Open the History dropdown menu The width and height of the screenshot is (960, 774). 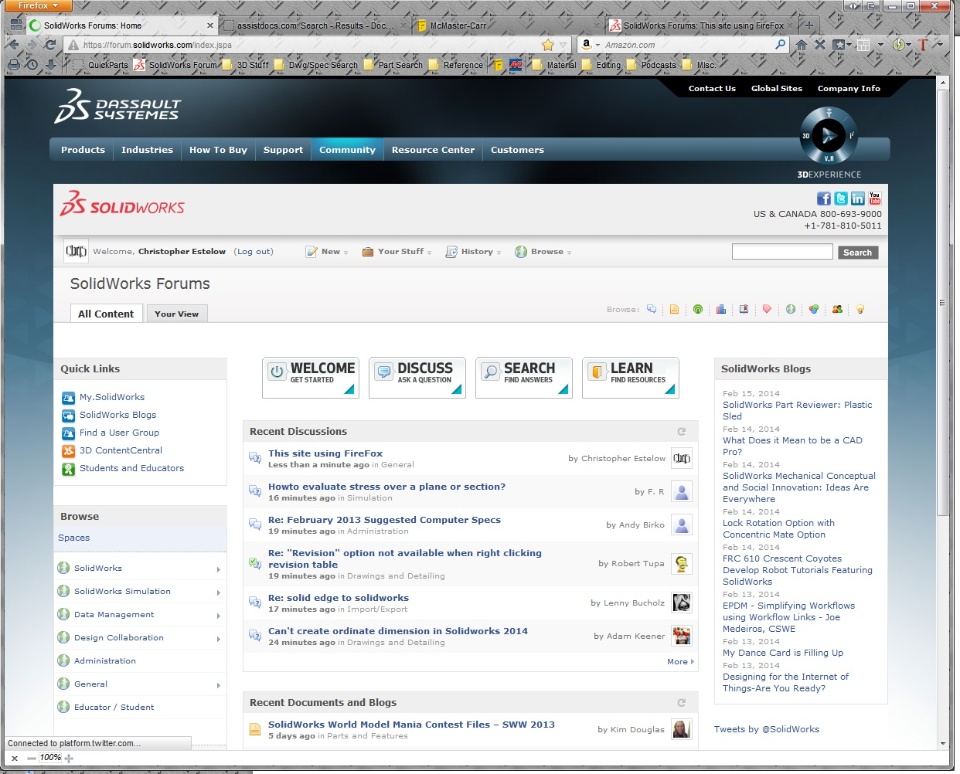473,252
